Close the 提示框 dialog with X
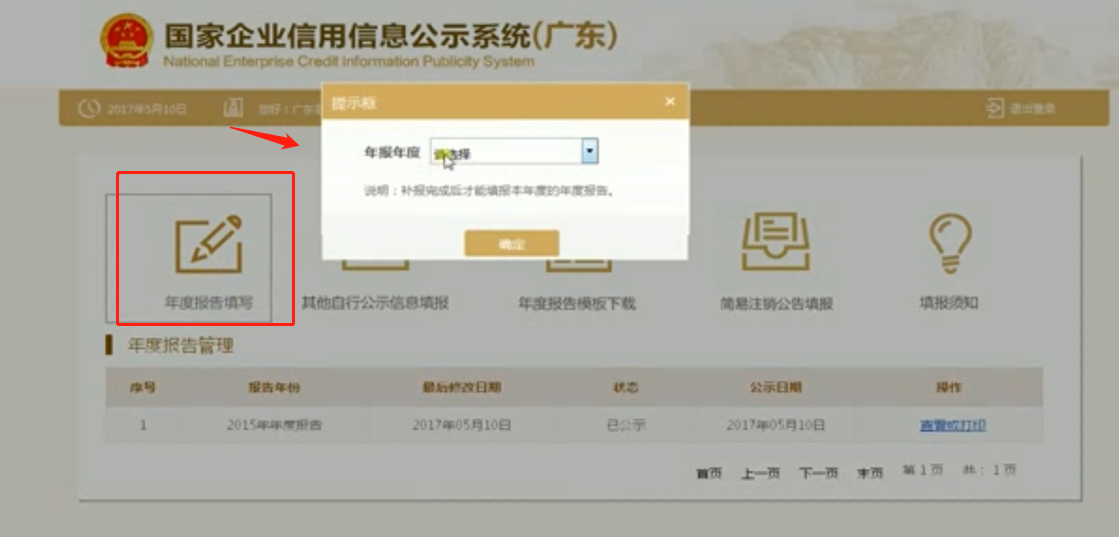 click(669, 101)
